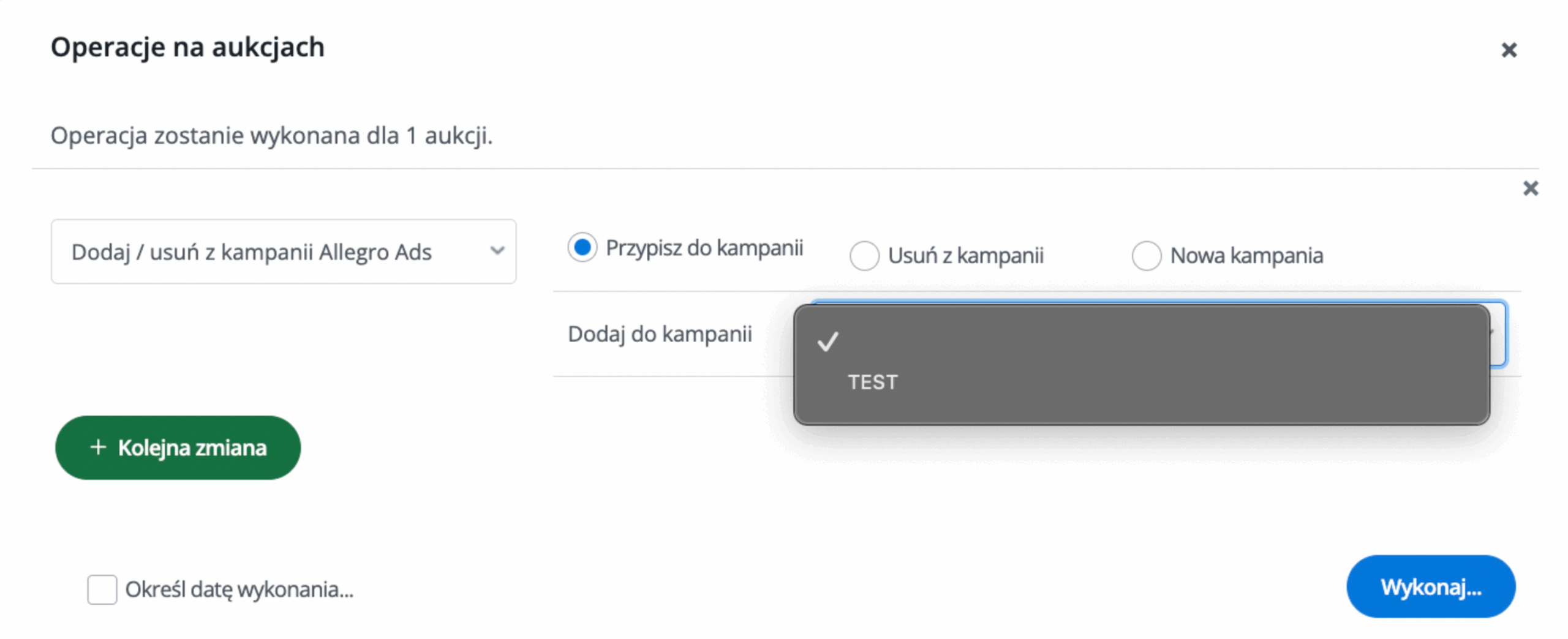This screenshot has height=639, width=1568.
Task: Click the blue Wykonaj button
Action: point(1430,587)
